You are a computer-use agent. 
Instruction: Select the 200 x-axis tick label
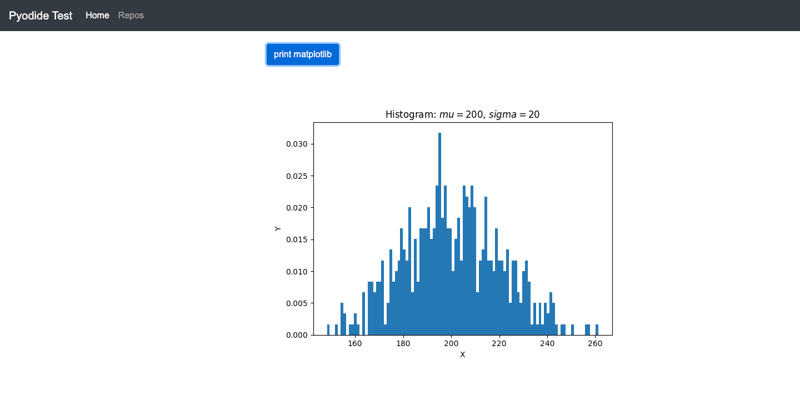[451, 343]
